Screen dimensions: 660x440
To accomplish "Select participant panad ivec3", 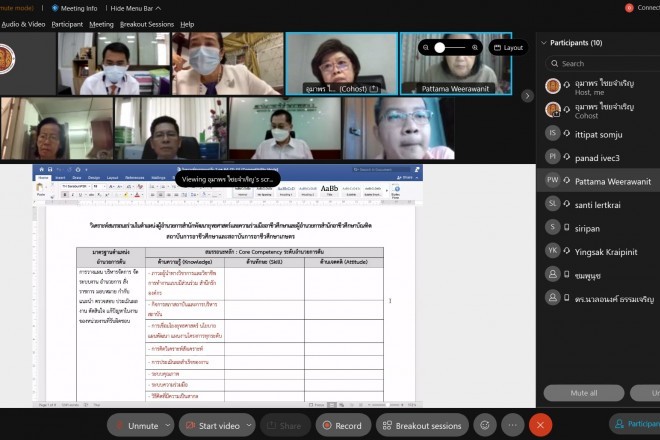I will point(599,158).
